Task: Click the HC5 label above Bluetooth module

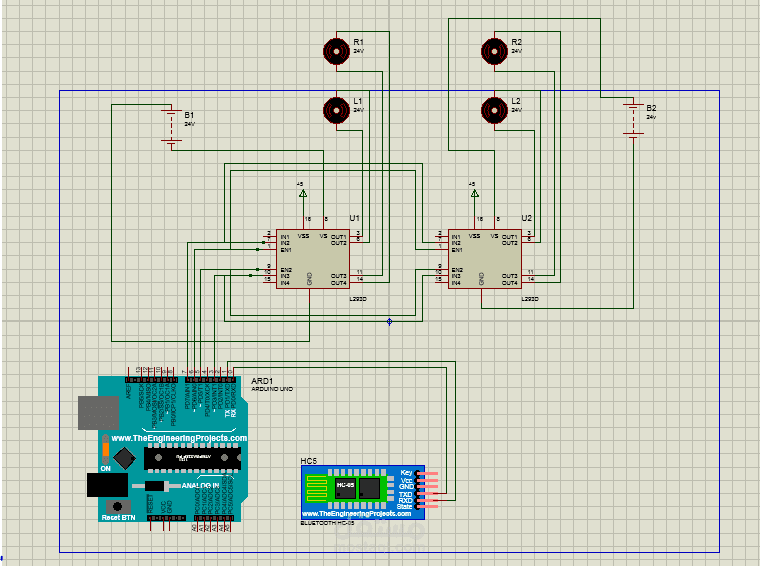Action: [x=308, y=461]
